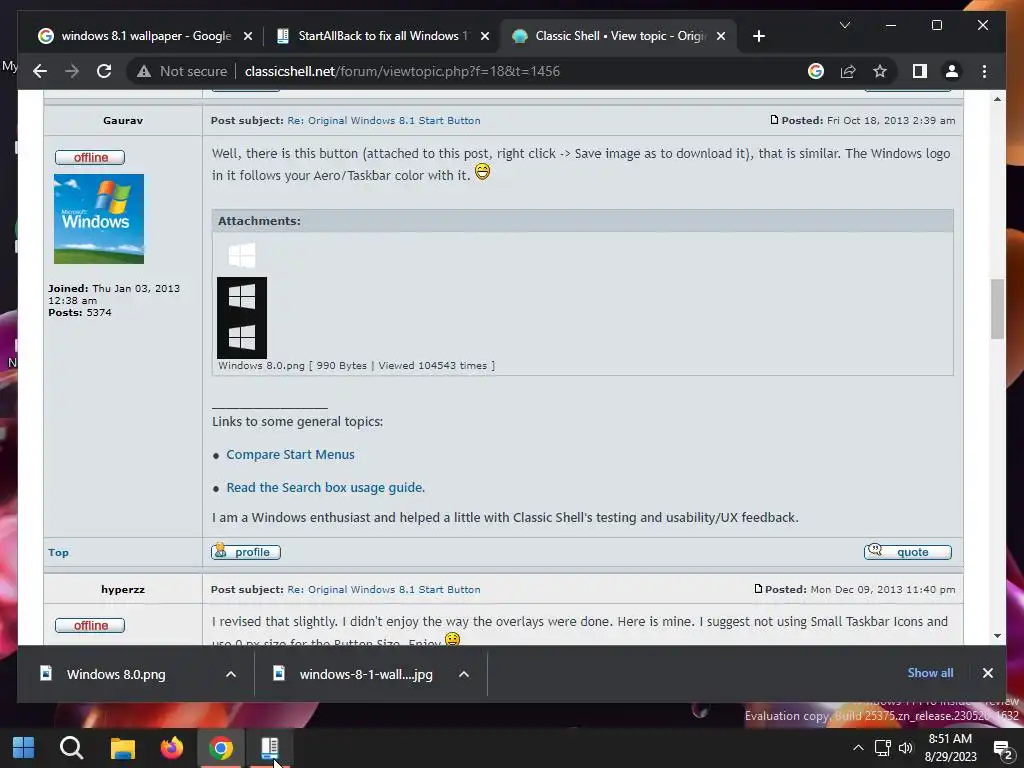Click the black Windows 8.0.png attachment image
Viewport: 1024px width, 768px height.
pyautogui.click(x=242, y=318)
